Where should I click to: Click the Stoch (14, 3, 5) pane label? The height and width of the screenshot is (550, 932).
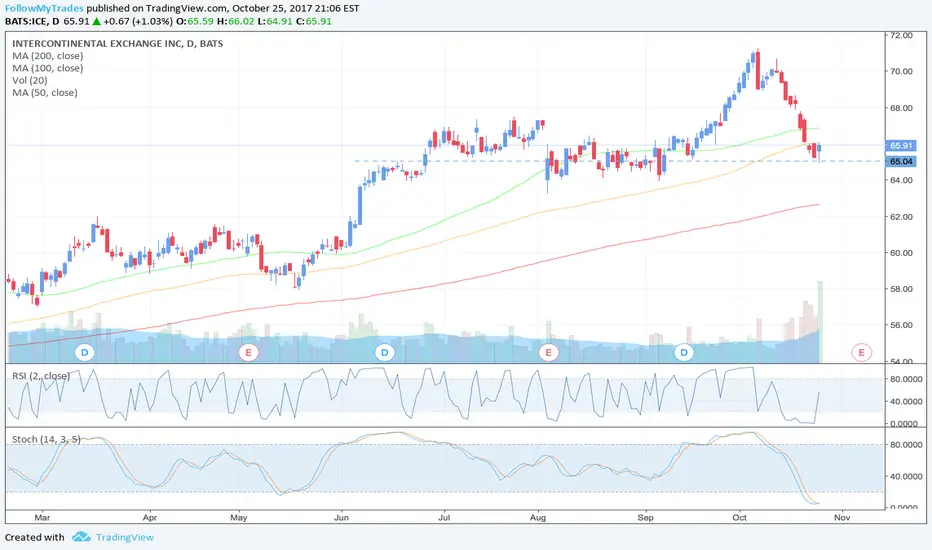click(x=46, y=439)
